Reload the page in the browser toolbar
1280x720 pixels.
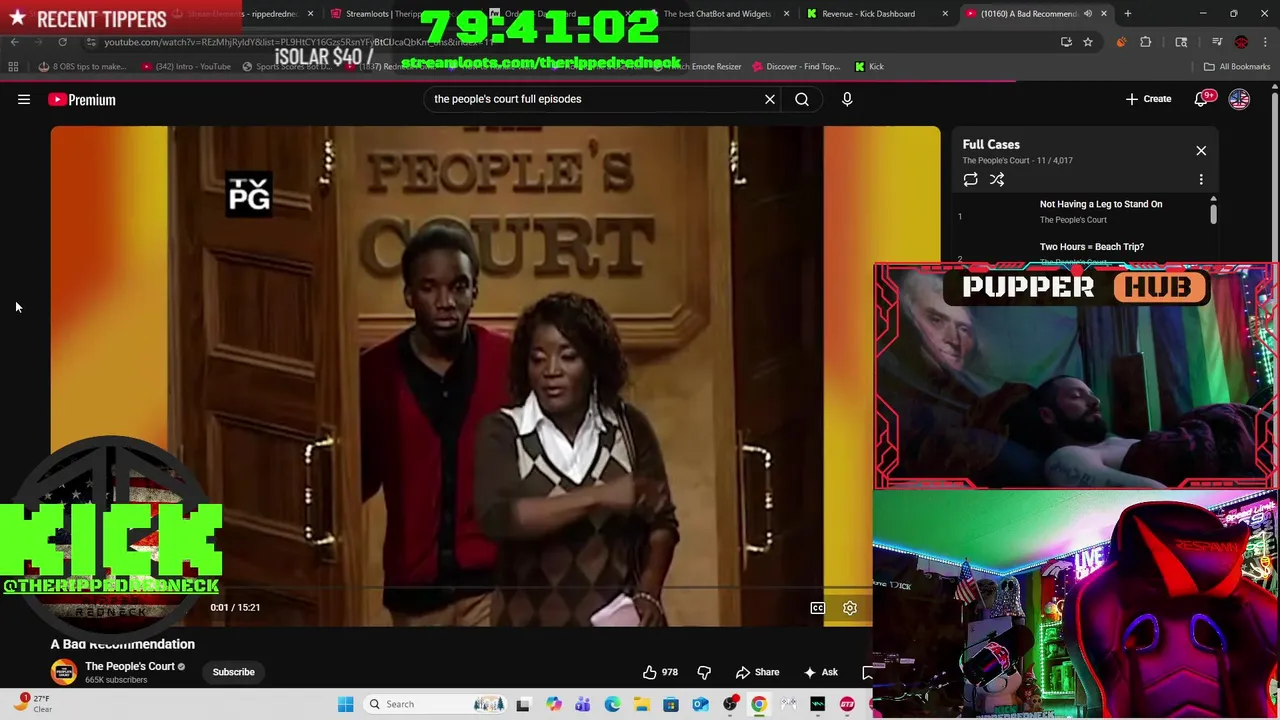coord(62,42)
